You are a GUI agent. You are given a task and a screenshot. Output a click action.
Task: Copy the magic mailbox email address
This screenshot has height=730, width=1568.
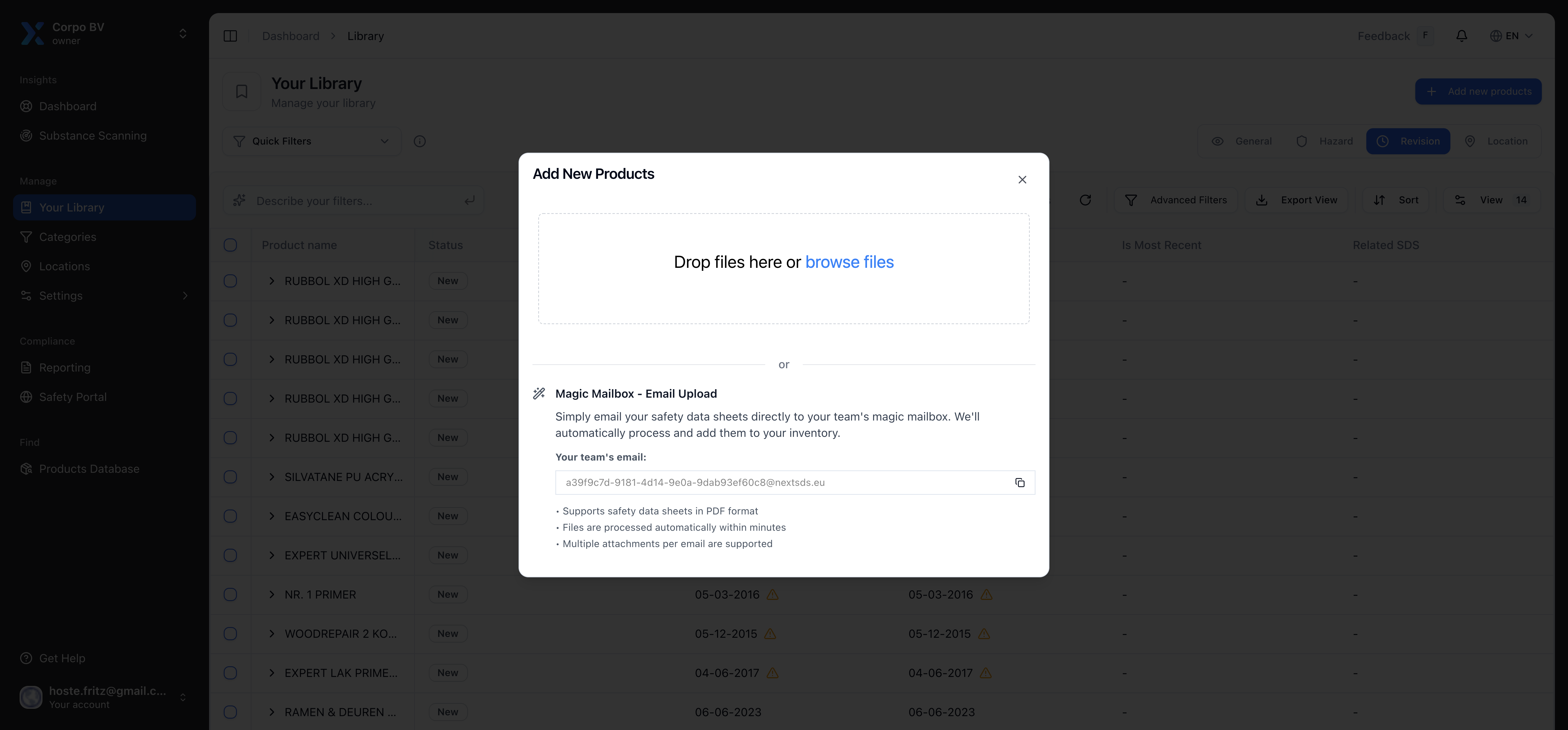pos(1020,482)
